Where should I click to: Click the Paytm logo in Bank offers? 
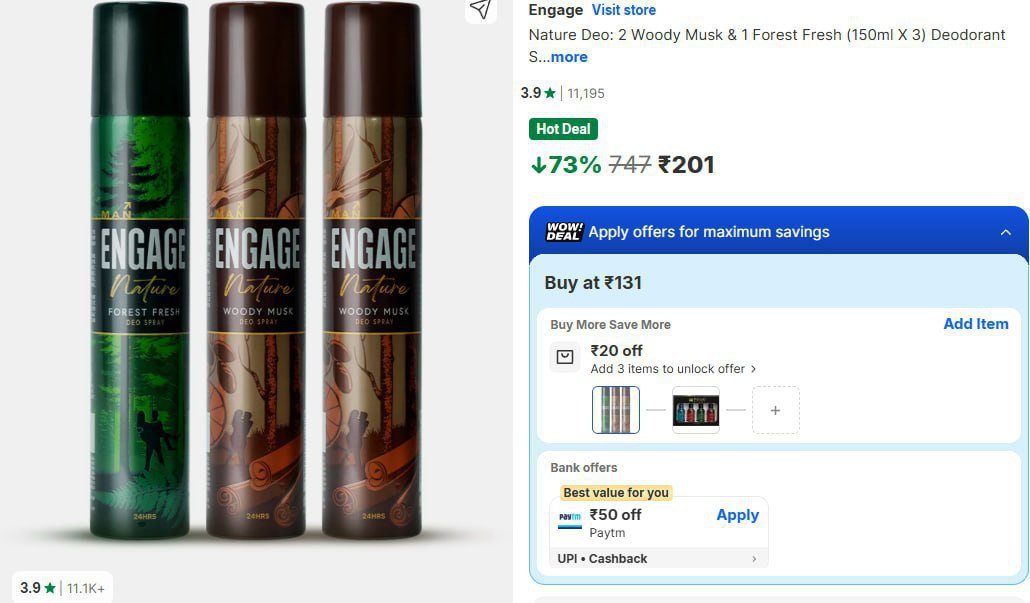570,517
